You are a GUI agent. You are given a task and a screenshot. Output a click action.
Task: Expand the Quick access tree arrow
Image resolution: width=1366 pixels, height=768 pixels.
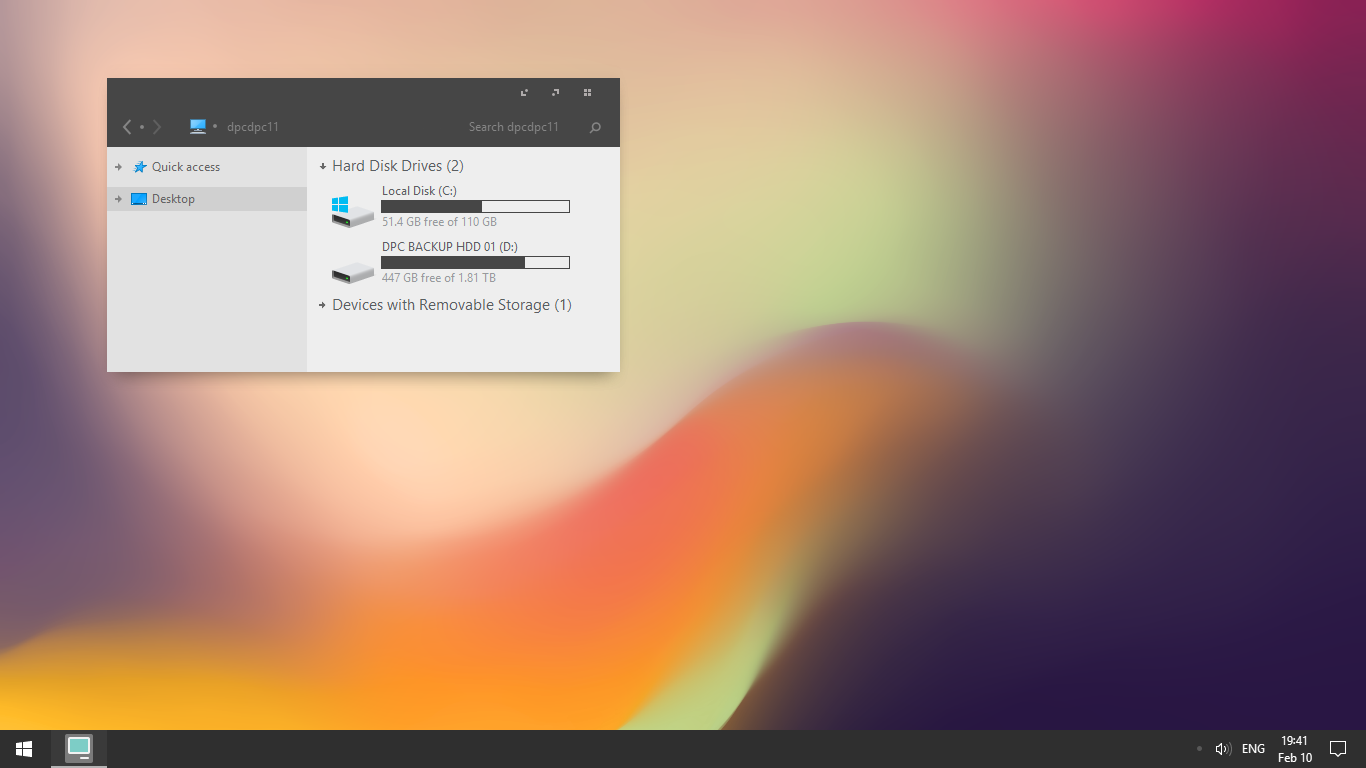tap(119, 166)
